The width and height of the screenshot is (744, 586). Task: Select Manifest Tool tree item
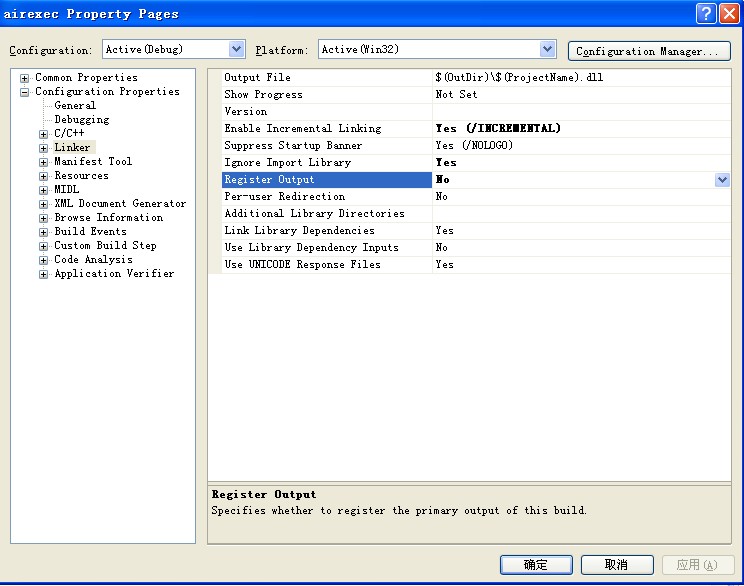[93, 161]
